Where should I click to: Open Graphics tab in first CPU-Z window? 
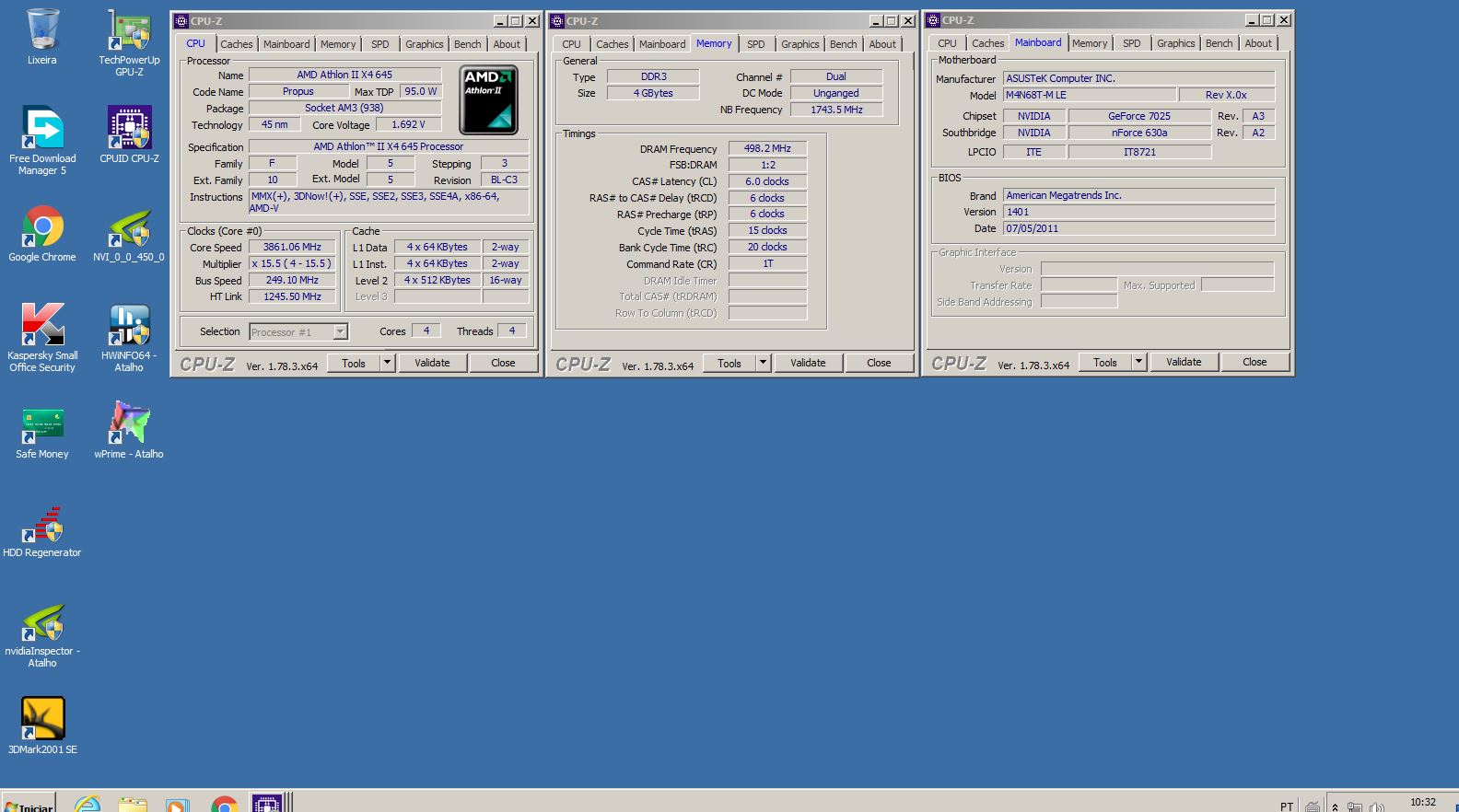click(x=425, y=44)
